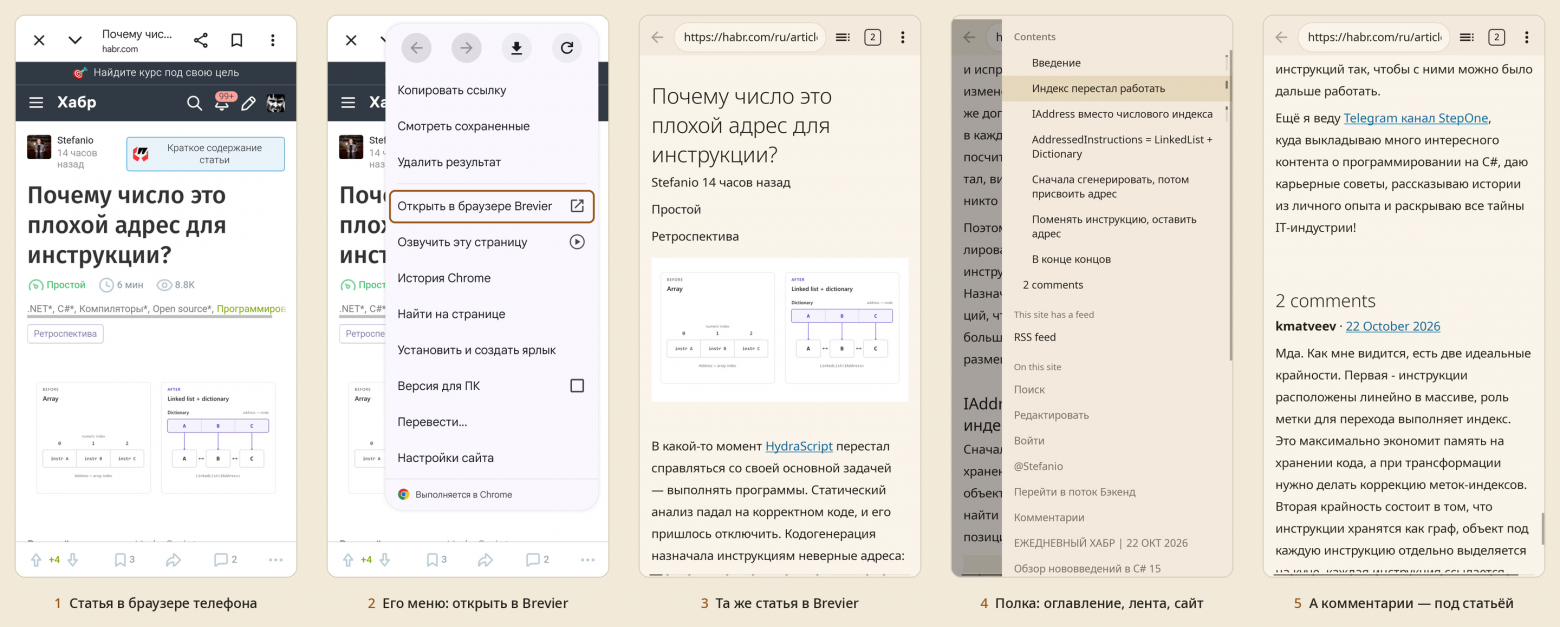Tap the three-dots icon in the screen 1 bottom bar
Screen dimensions: 1560x627
(x=276, y=560)
